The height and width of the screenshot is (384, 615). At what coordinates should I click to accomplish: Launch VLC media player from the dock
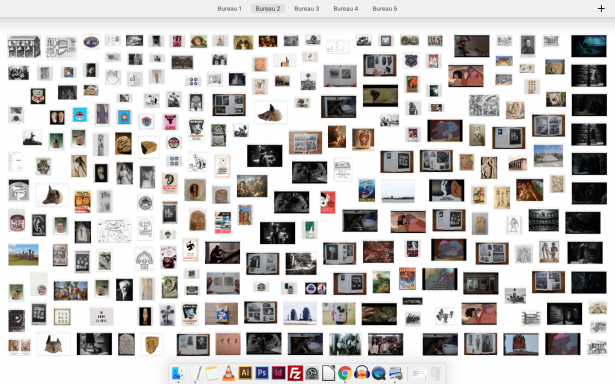click(228, 373)
